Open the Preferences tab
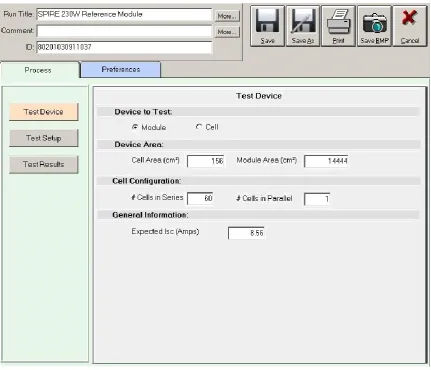The image size is (431, 370). pyautogui.click(x=121, y=69)
